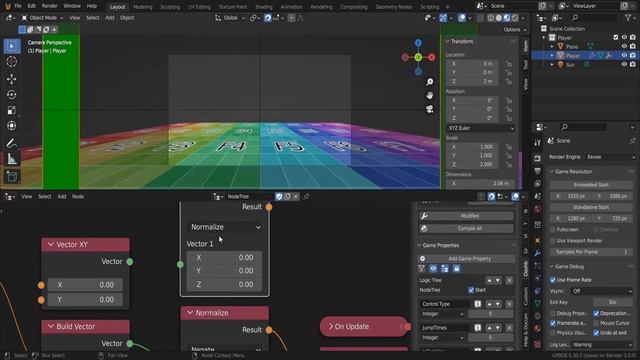Click the outliner filter funnel icon
Image resolution: width=640 pixels, height=360 pixels.
point(628,18)
